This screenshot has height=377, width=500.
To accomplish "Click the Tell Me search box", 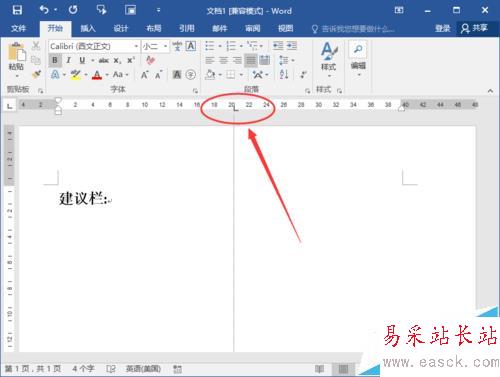I will coord(353,29).
